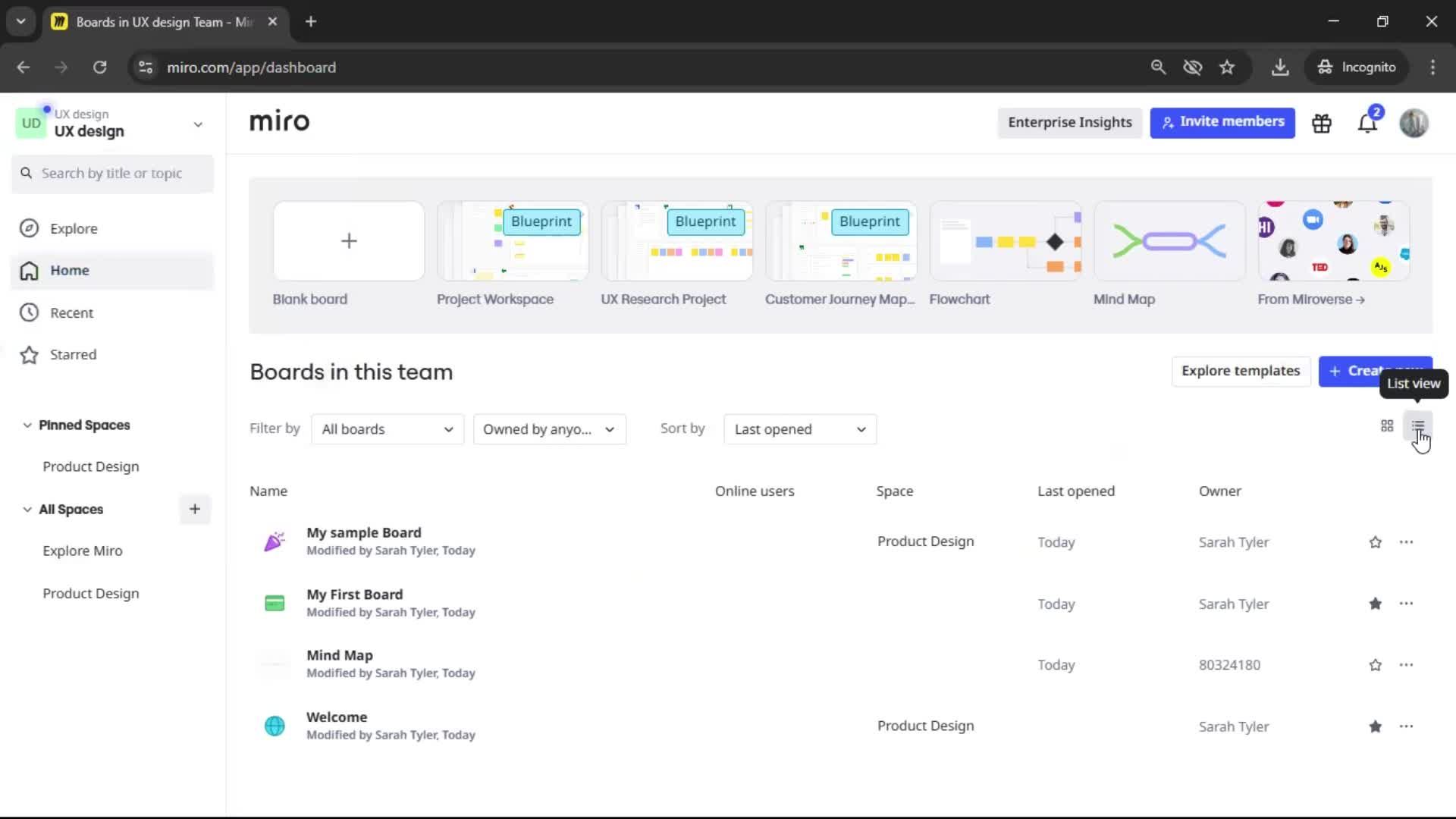Open Product Design under All Spaces

90,593
